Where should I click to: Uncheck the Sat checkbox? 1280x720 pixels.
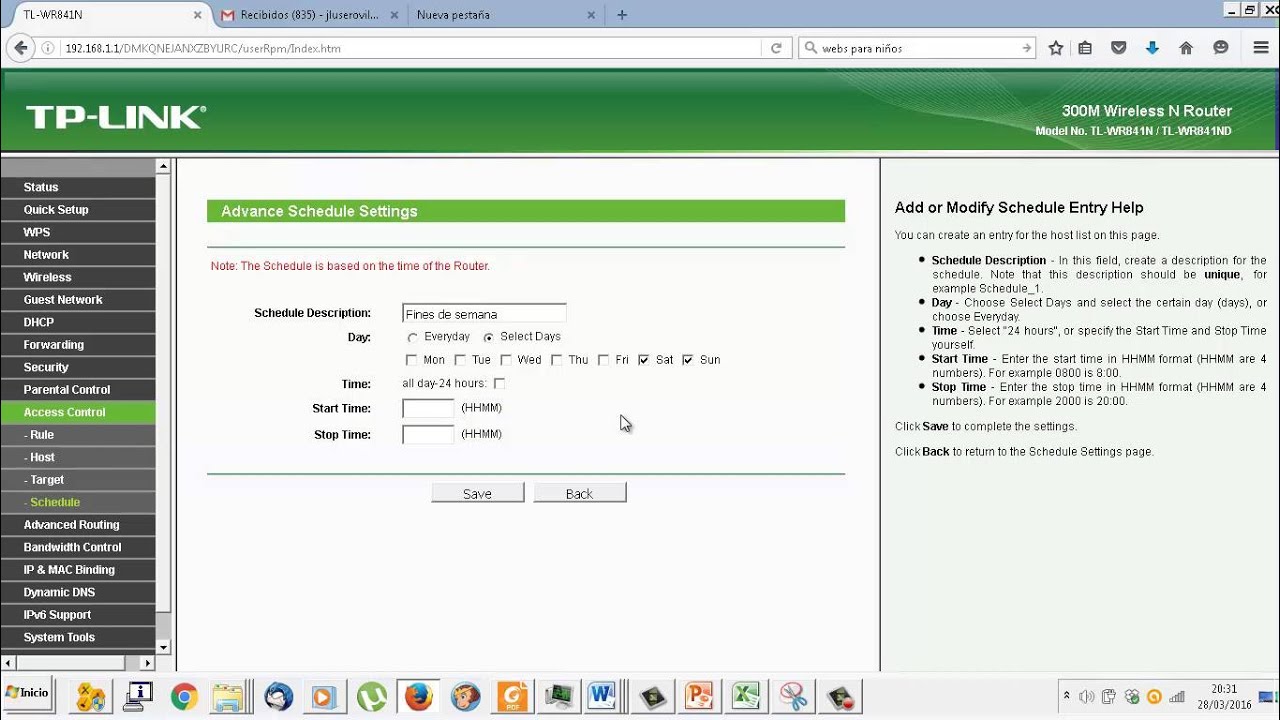coord(644,360)
